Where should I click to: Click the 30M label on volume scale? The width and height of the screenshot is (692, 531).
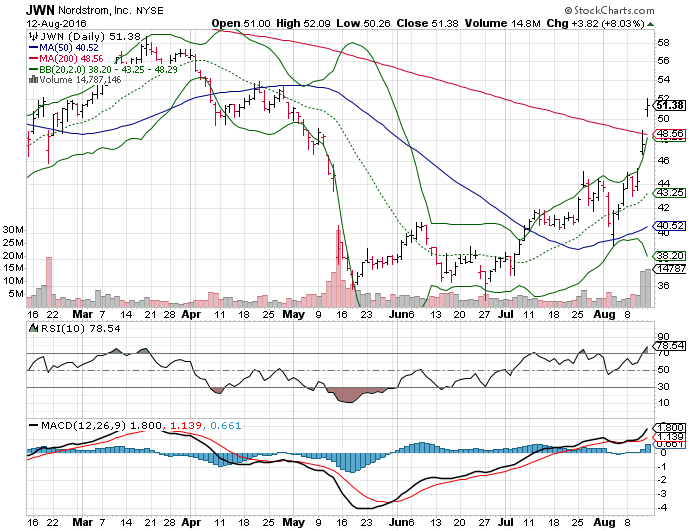pyautogui.click(x=13, y=230)
